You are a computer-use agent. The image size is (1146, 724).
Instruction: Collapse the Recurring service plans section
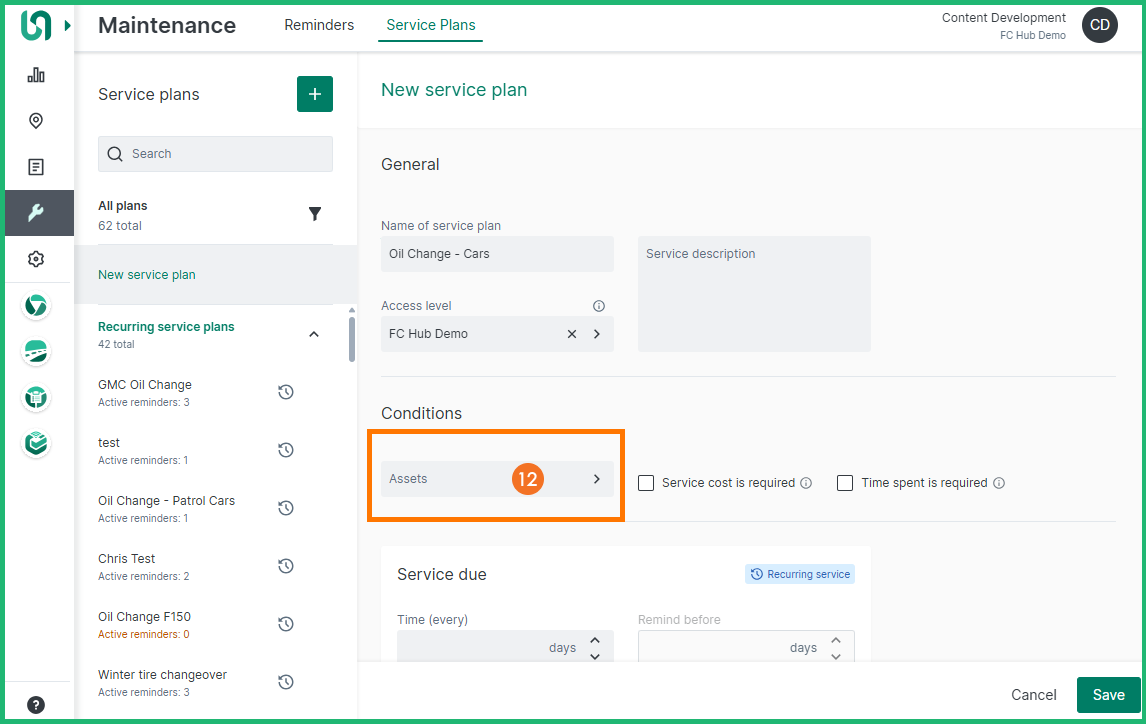(x=314, y=334)
